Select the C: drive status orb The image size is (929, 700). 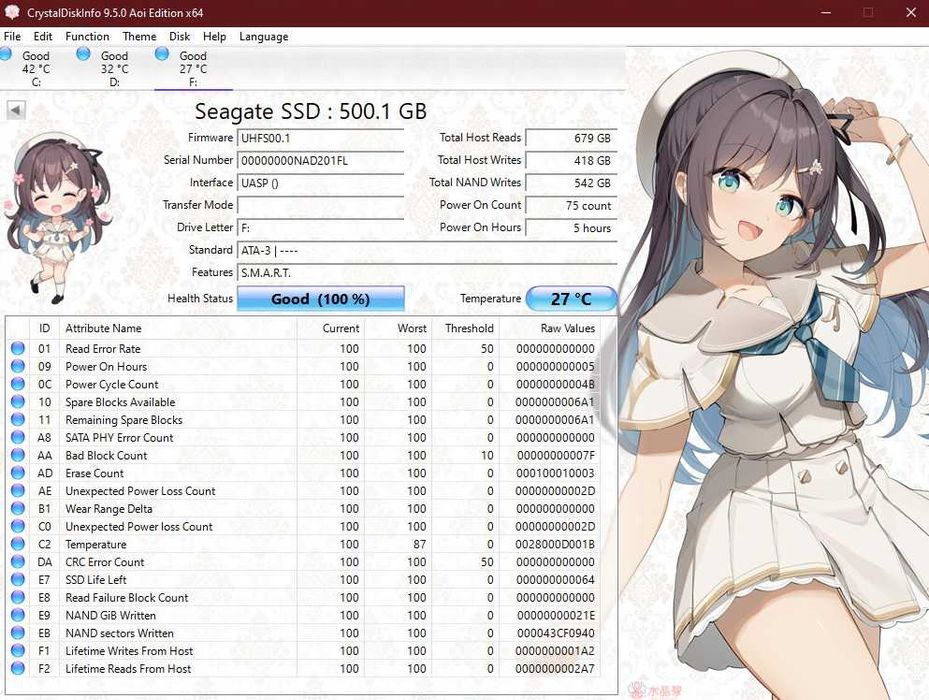[6, 55]
